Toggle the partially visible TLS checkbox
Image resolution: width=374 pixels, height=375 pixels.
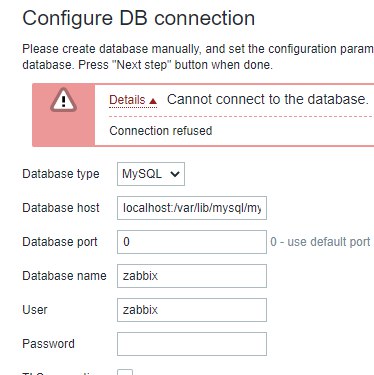pos(125,372)
